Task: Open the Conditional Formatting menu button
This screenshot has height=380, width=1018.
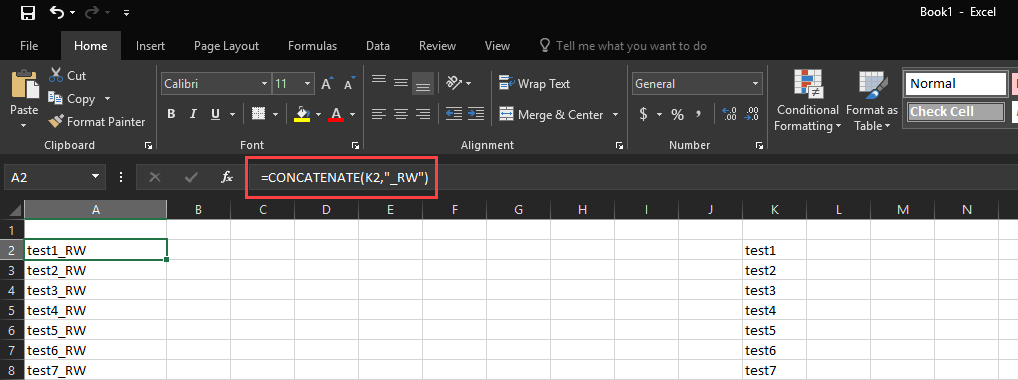Action: pos(808,101)
